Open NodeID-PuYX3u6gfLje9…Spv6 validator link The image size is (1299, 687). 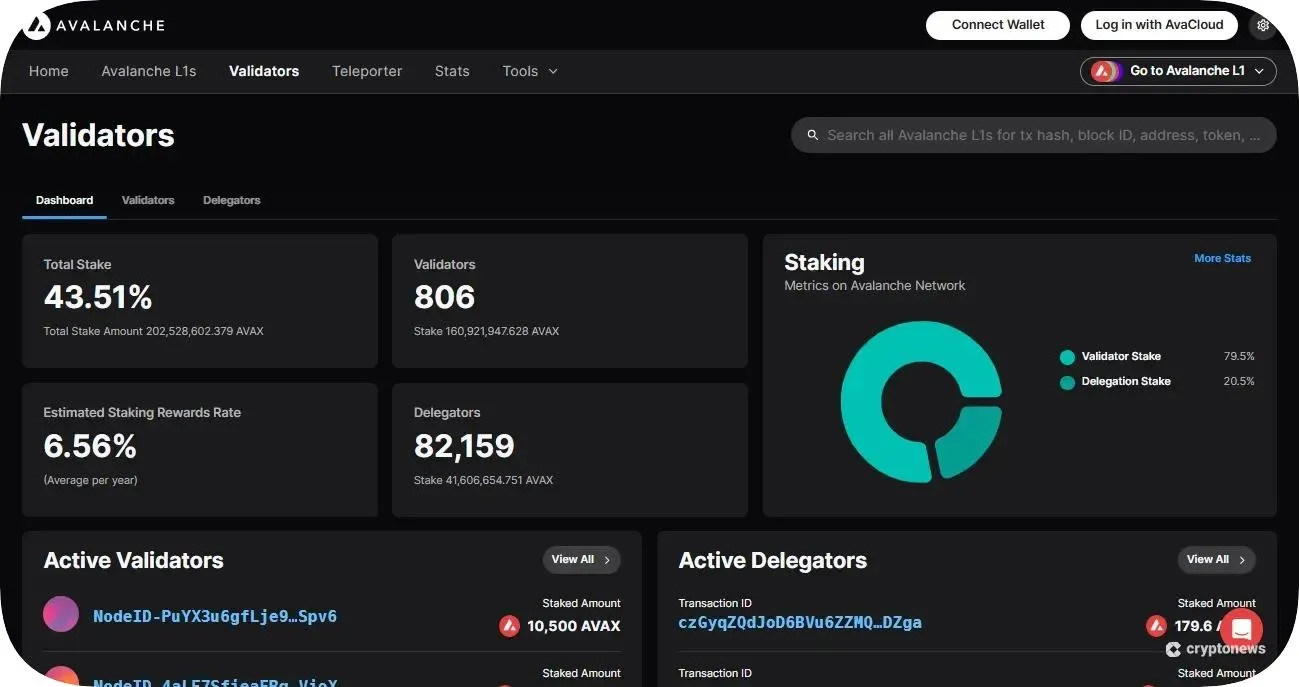215,616
